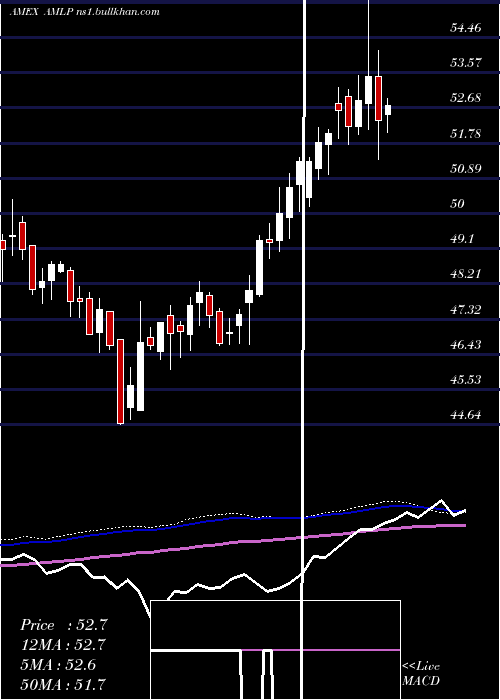Screen dimensions: 500x700
Task: Click the lowest red candle near 44.64
Action: (x=121, y=381)
